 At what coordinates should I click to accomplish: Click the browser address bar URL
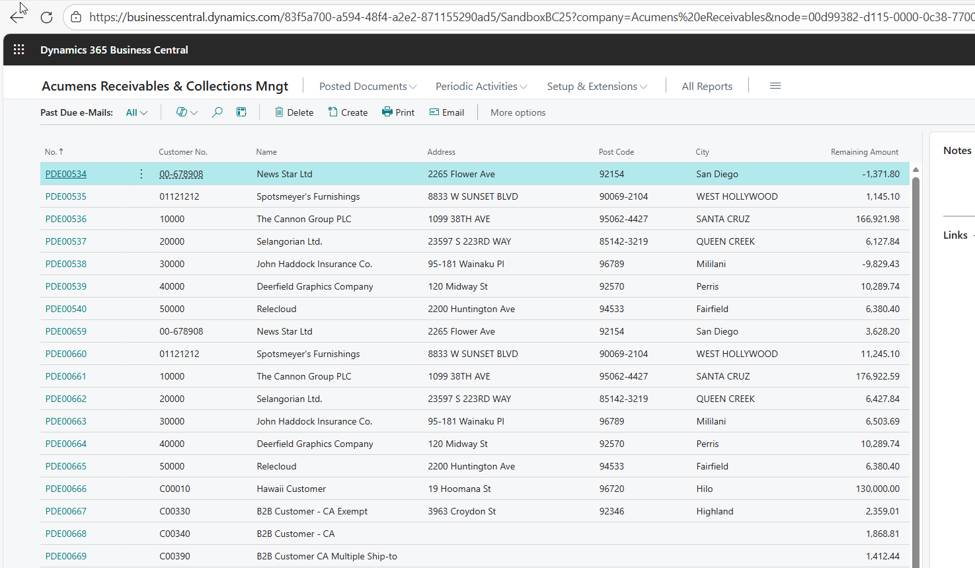[532, 17]
